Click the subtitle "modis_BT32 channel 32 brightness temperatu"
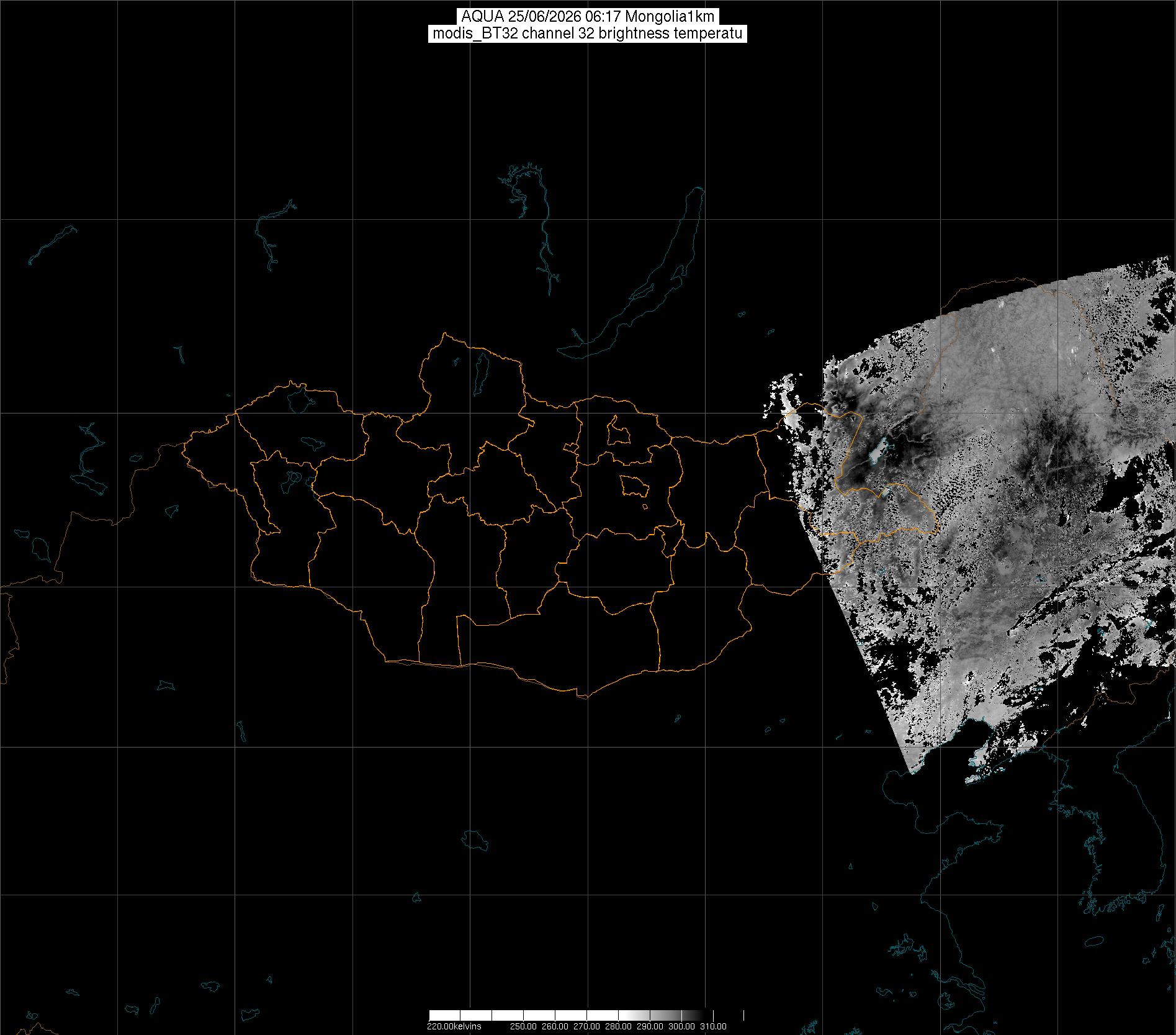 [x=587, y=34]
